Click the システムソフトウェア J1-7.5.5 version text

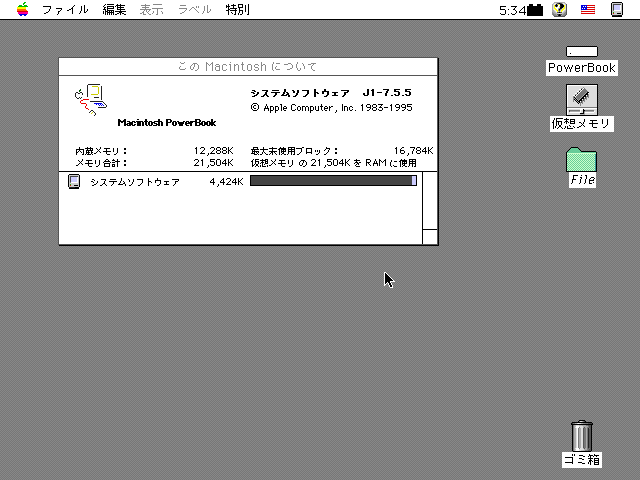[x=331, y=93]
